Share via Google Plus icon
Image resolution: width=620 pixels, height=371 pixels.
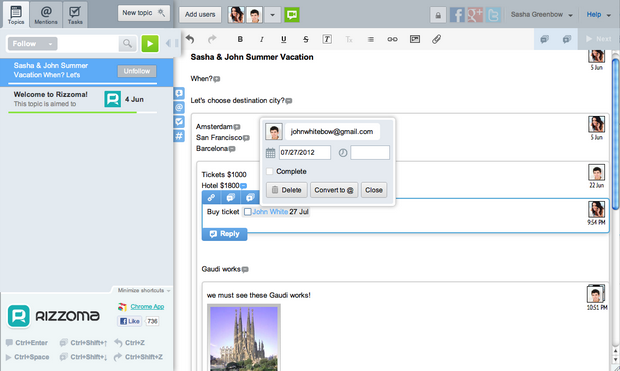475,15
